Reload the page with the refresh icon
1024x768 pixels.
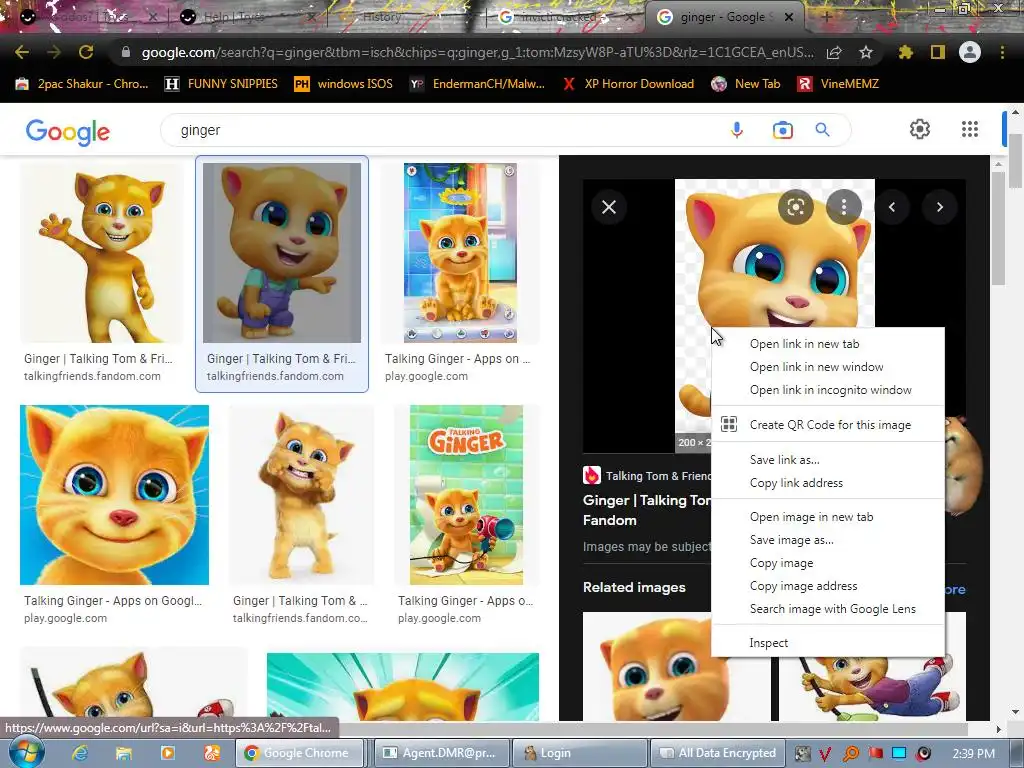(x=86, y=52)
